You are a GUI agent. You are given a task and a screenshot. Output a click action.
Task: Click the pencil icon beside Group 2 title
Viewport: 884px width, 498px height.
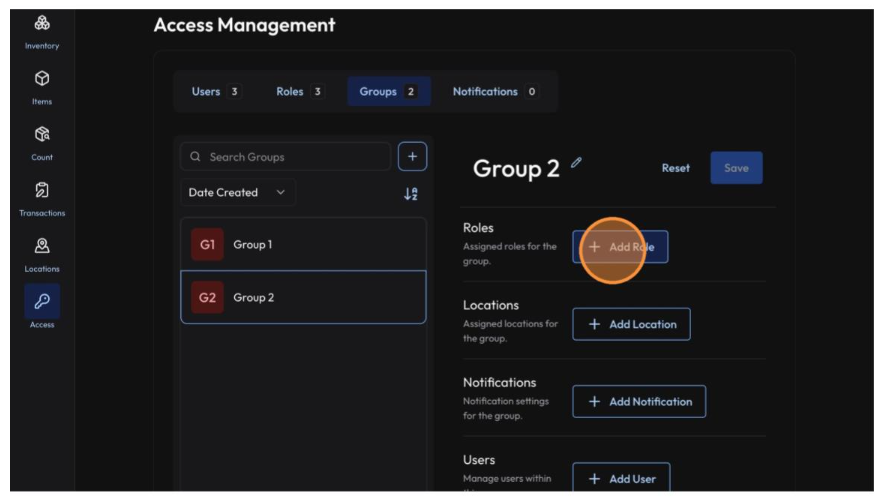tap(576, 163)
